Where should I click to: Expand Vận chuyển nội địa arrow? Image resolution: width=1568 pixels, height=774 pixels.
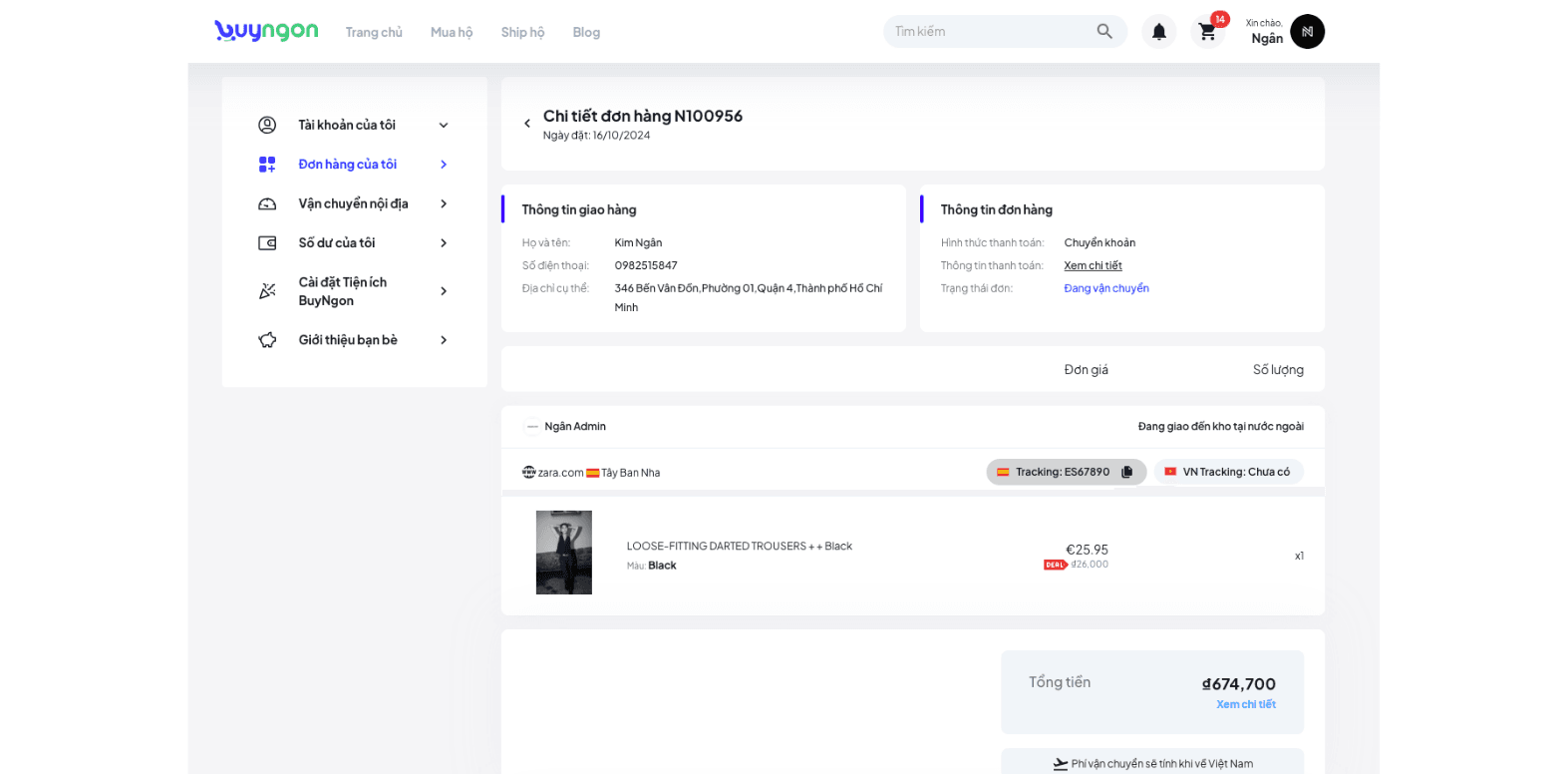444,203
